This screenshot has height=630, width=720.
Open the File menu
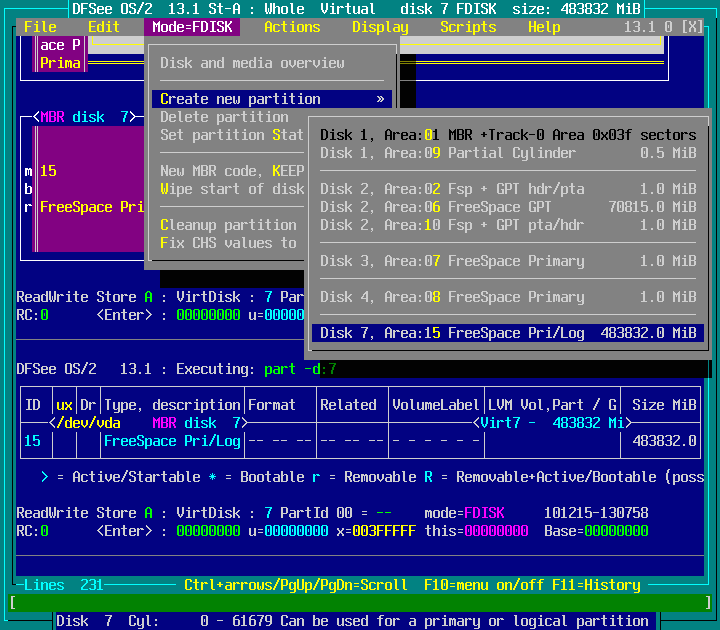click(40, 27)
